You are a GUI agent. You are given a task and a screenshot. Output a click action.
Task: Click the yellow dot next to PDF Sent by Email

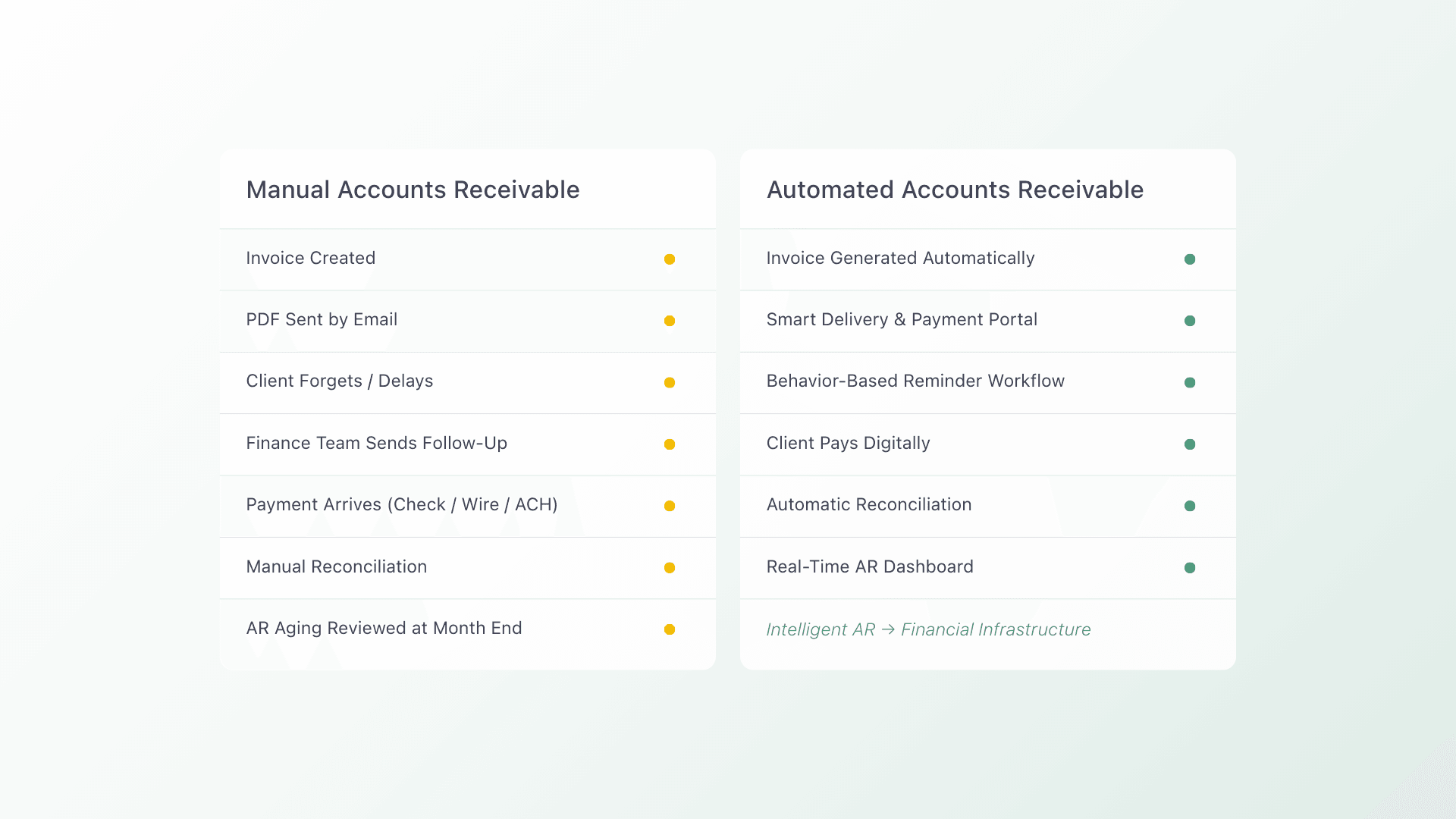[670, 321]
